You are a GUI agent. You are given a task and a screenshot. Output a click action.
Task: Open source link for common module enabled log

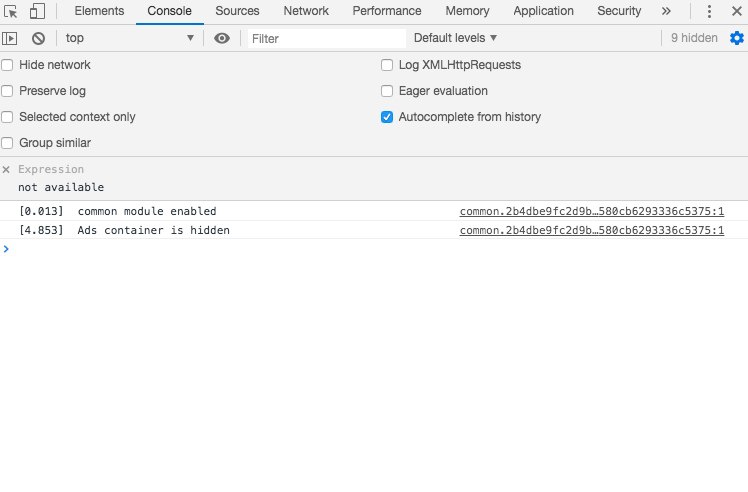pyautogui.click(x=591, y=212)
